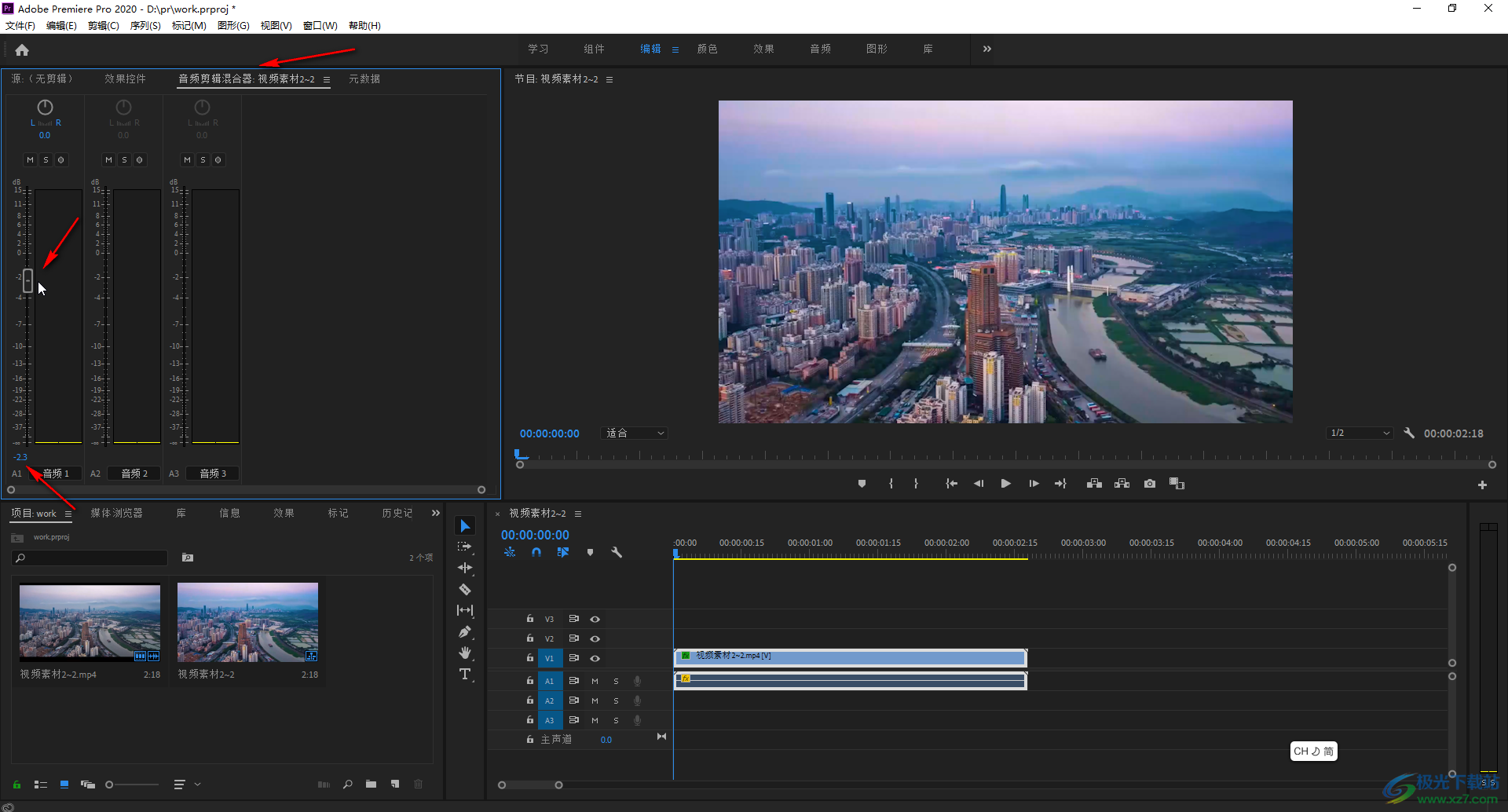Screen dimensions: 1508x812
Task: Open the 文件(F) menu
Action: coord(20,25)
